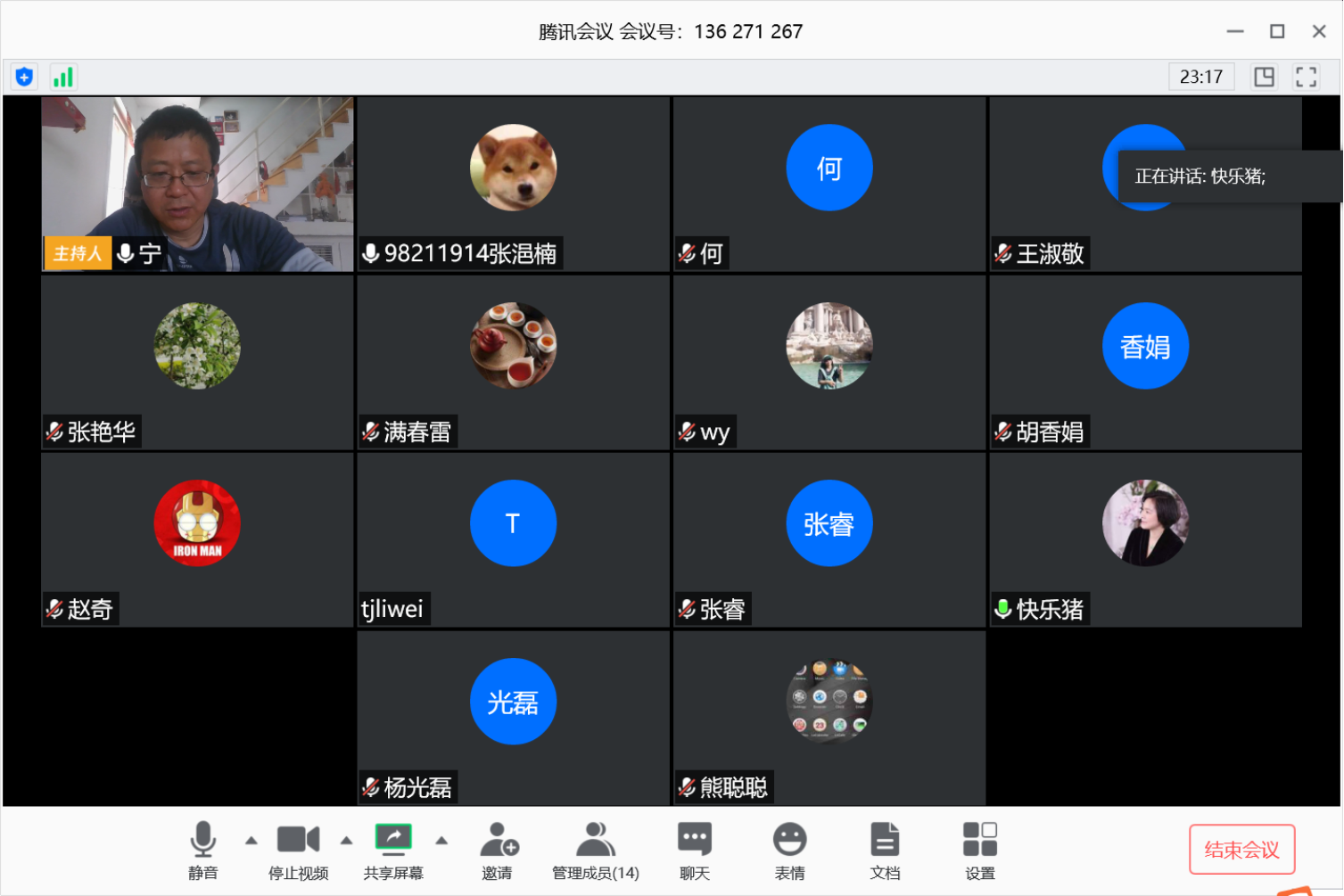Expand video options arrow beside 停止视频

coord(346,840)
